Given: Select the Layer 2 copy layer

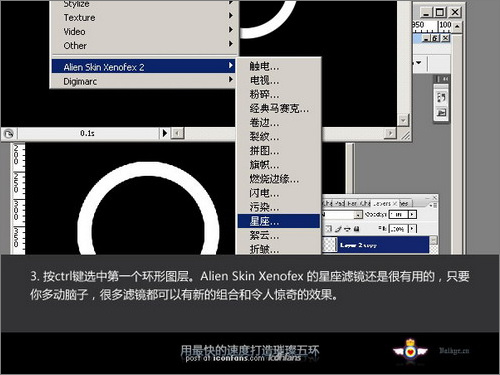Looking at the screenshot, I should pos(376,245).
